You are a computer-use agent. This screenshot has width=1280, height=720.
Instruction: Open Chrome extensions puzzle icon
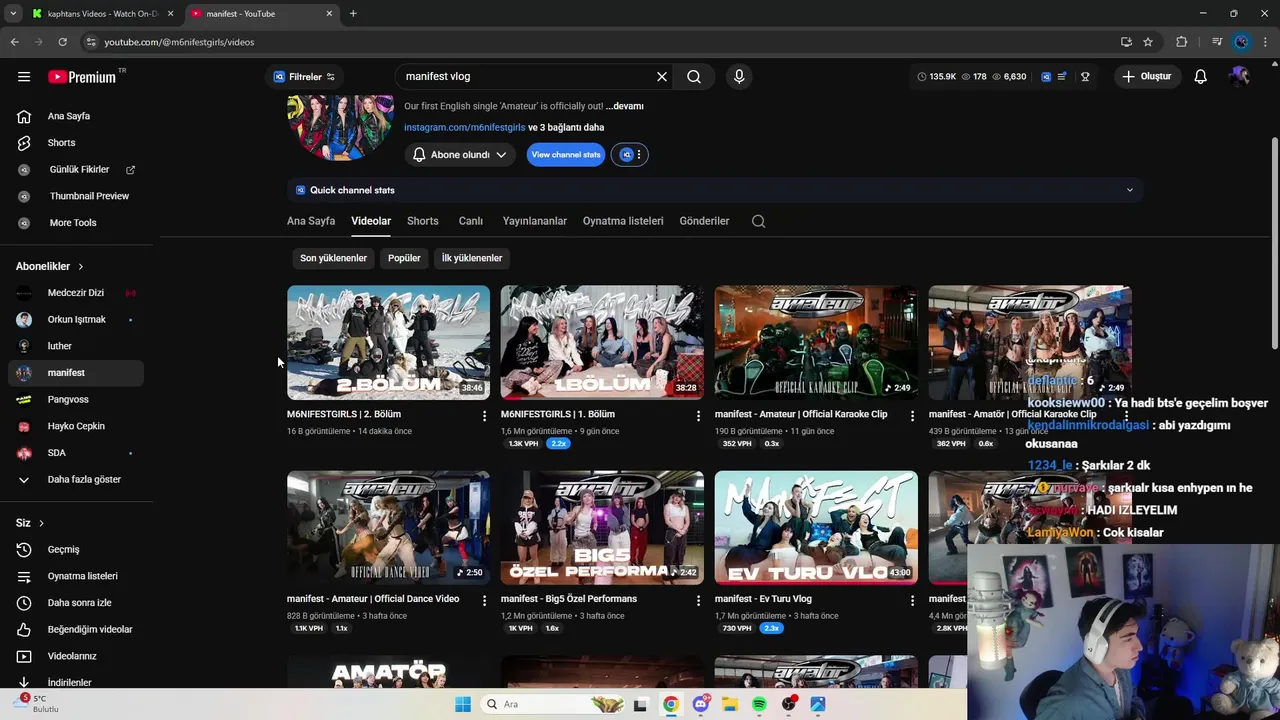pos(1182,42)
